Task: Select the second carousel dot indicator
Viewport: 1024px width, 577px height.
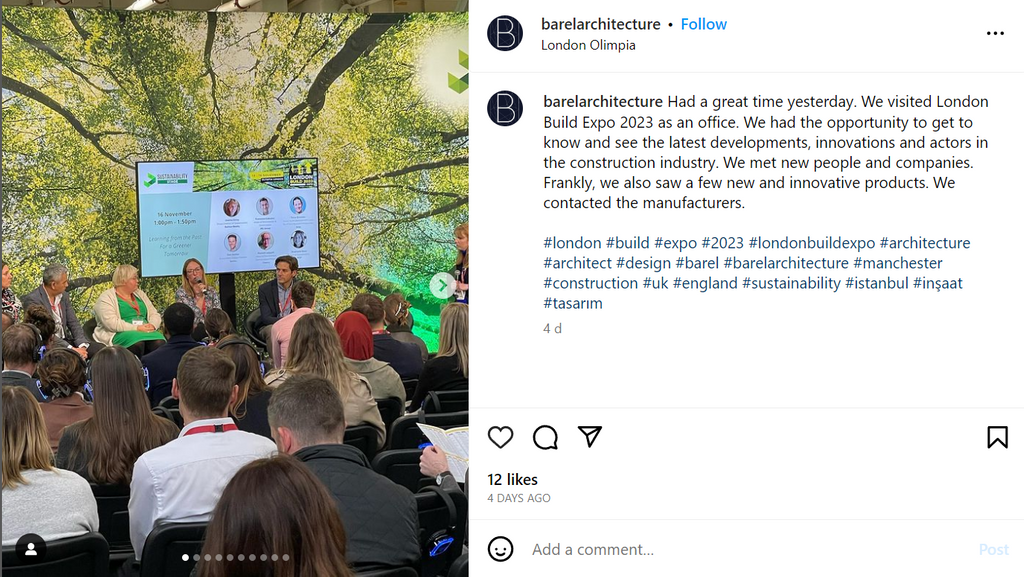Action: coord(197,557)
